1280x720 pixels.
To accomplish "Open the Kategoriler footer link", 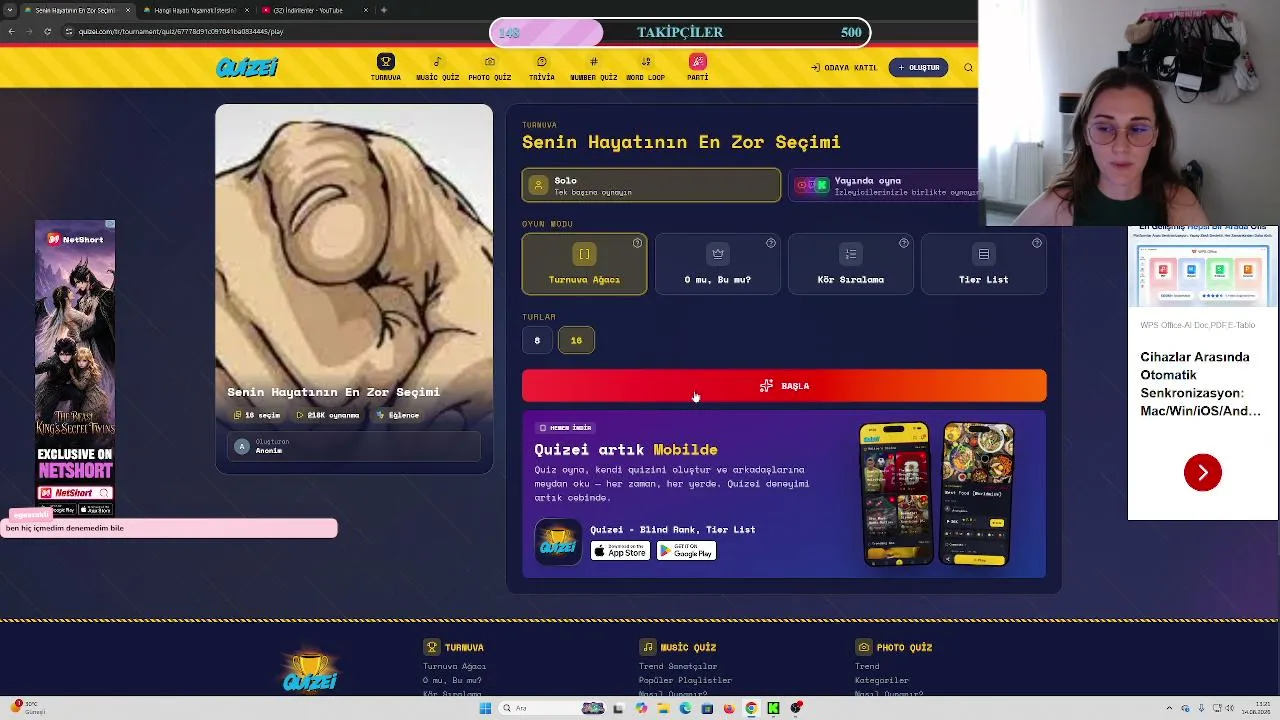I will 882,680.
